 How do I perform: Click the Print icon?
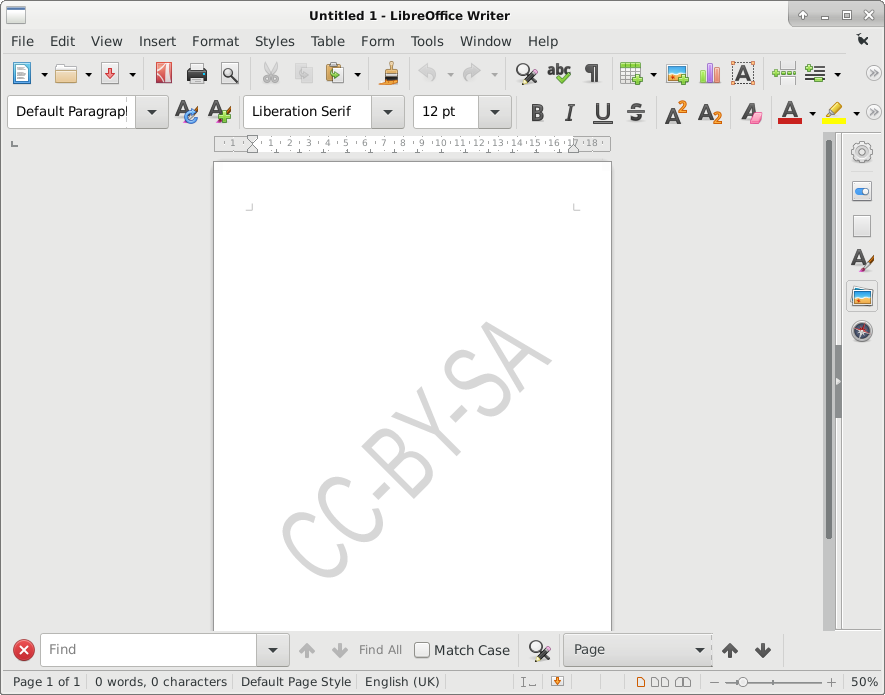coord(196,73)
